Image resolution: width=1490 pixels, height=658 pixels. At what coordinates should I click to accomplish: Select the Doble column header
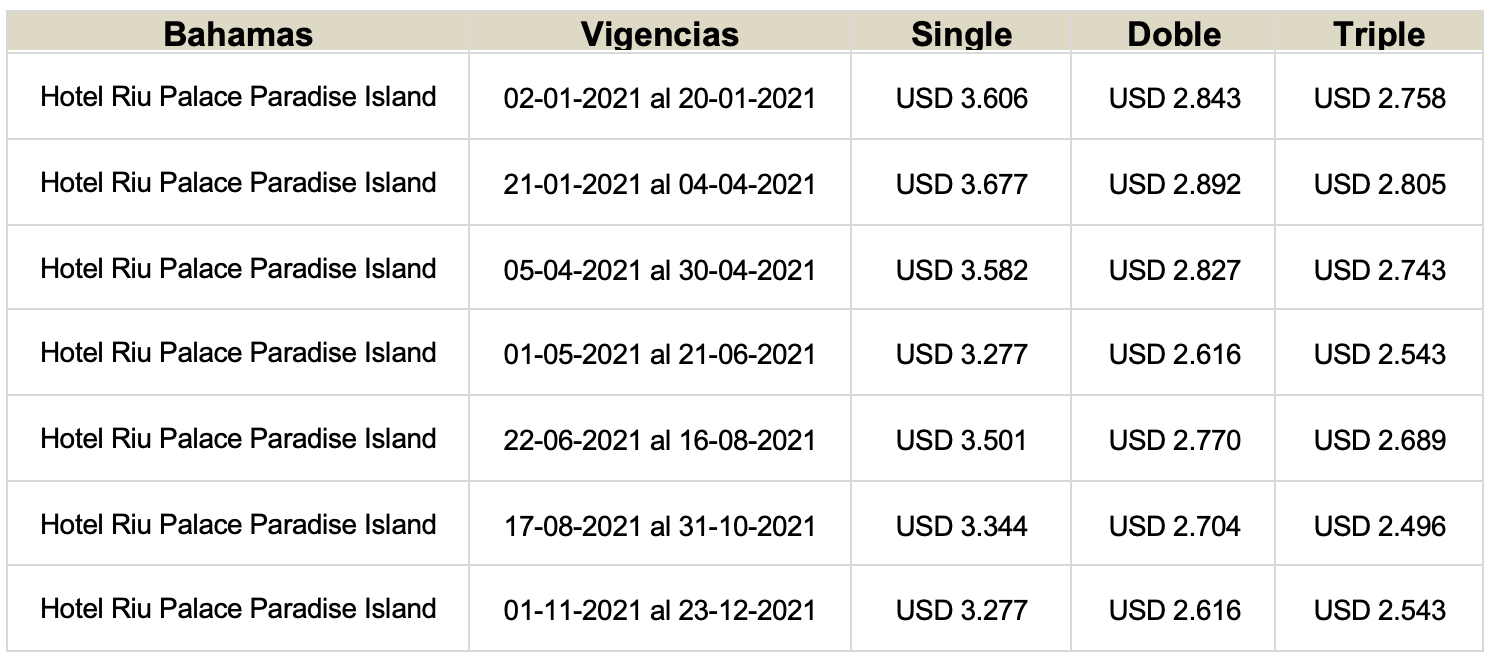click(1174, 34)
